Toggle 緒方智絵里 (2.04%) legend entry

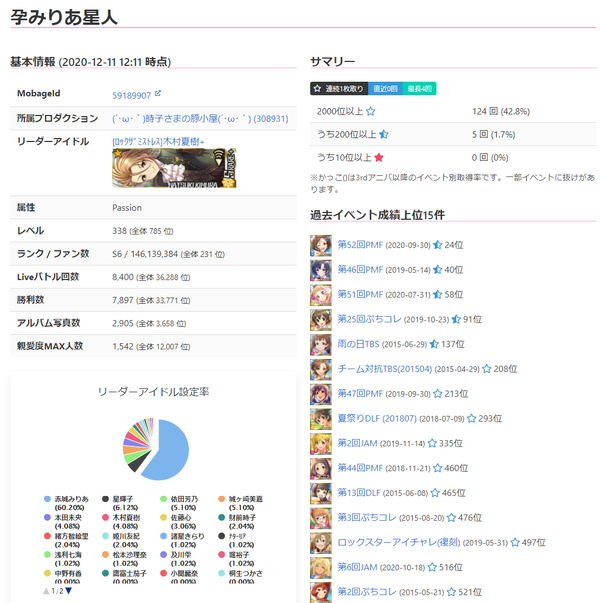tap(66, 540)
